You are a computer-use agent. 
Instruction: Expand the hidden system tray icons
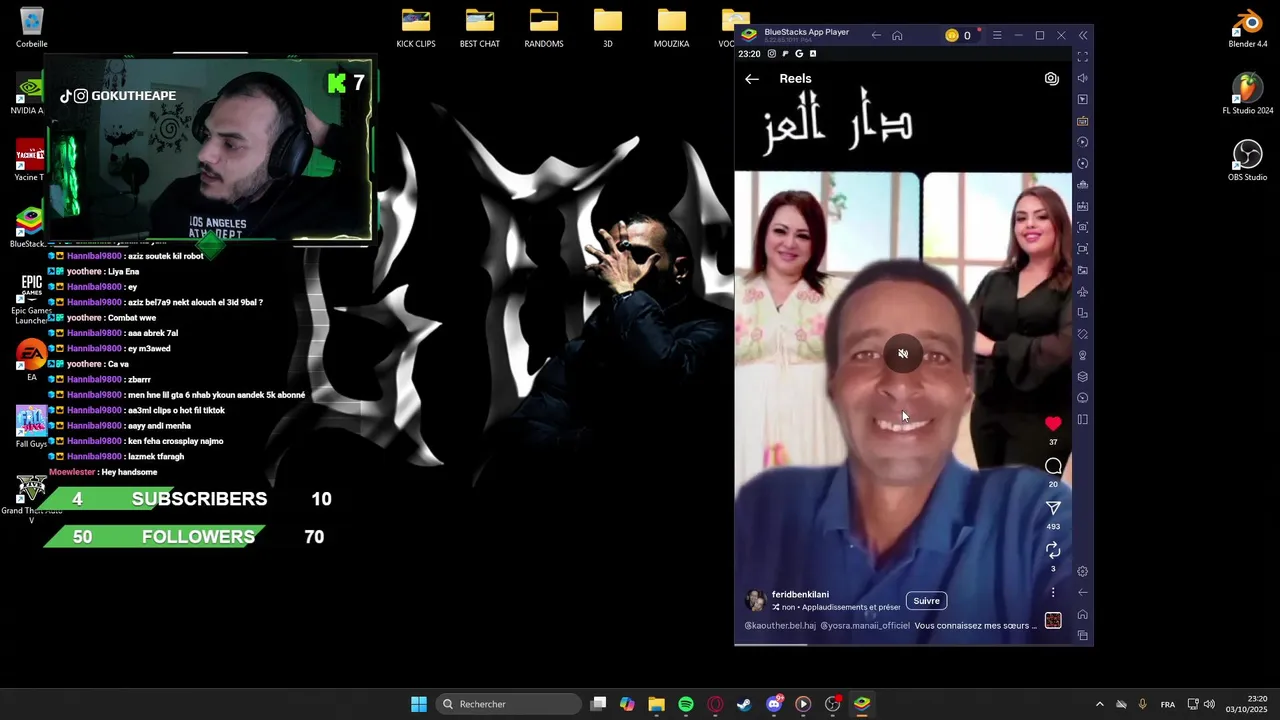click(1099, 704)
